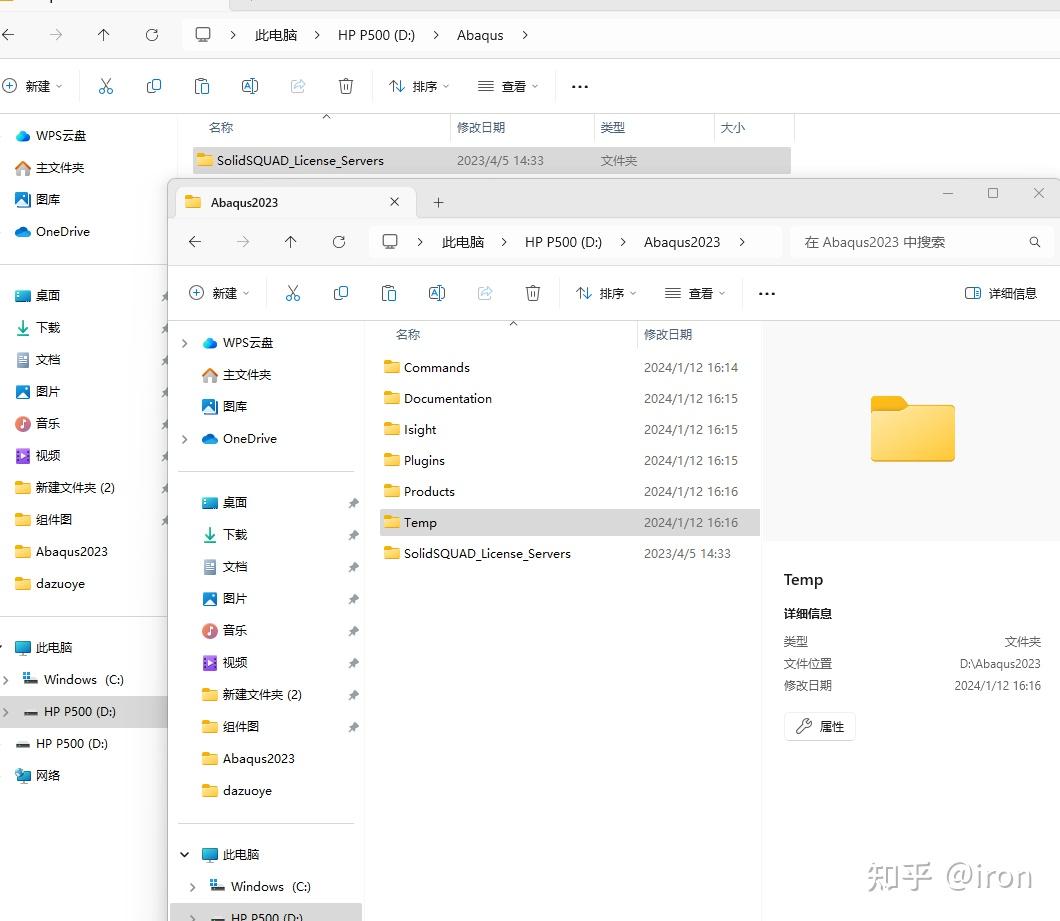Open 排序 dropdown in rear Abaqus window
Viewport: 1060px width, 921px height.
coord(419,86)
